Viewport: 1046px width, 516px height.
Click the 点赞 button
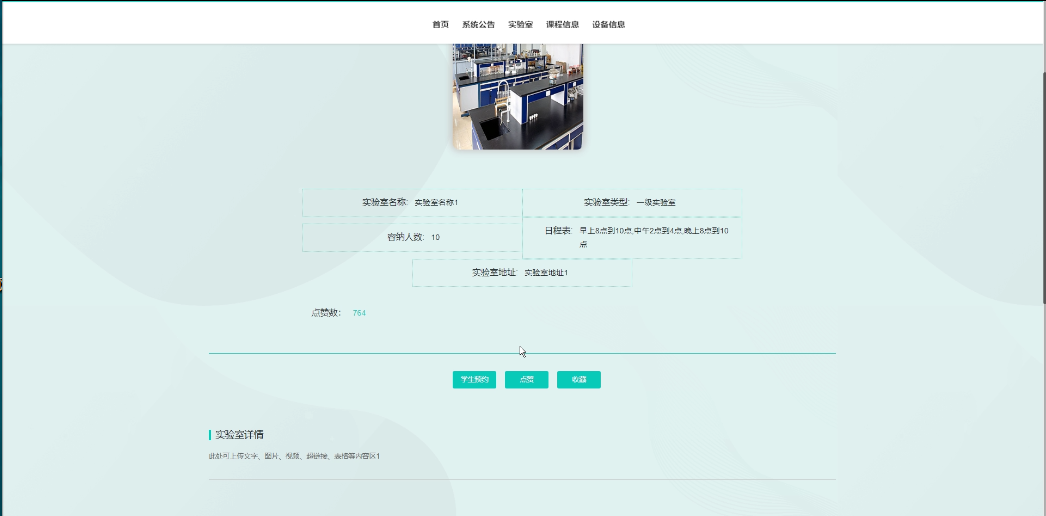click(526, 380)
